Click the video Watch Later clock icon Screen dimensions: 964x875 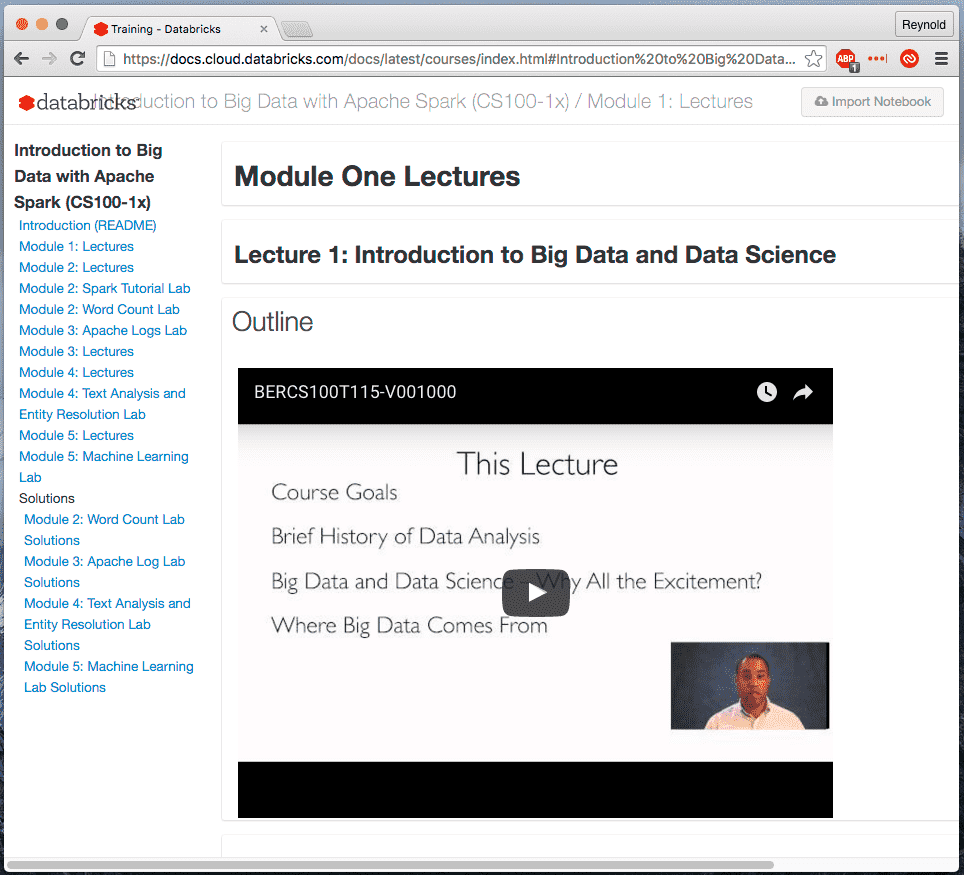[766, 392]
